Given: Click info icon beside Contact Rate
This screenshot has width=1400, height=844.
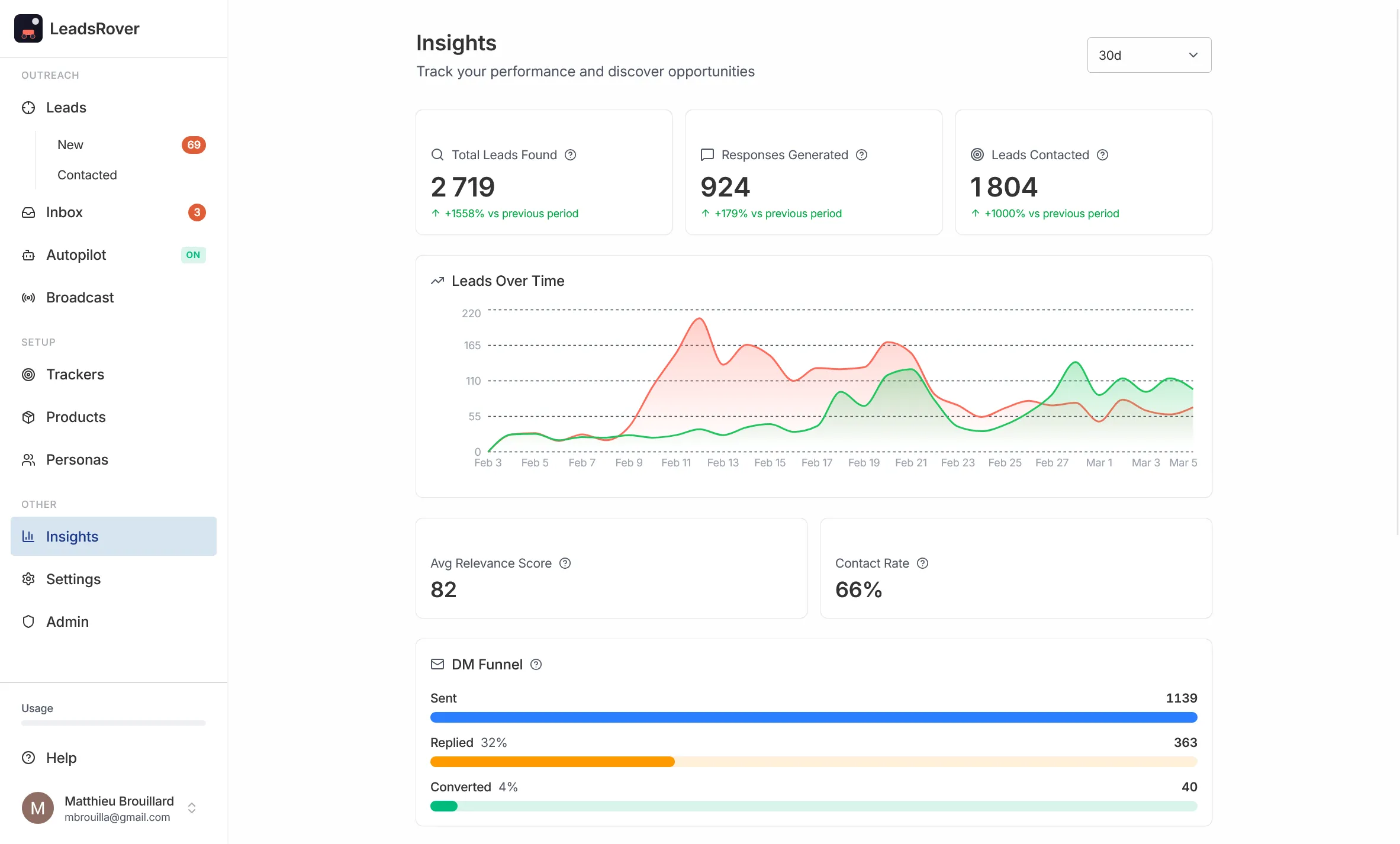Looking at the screenshot, I should coord(922,563).
